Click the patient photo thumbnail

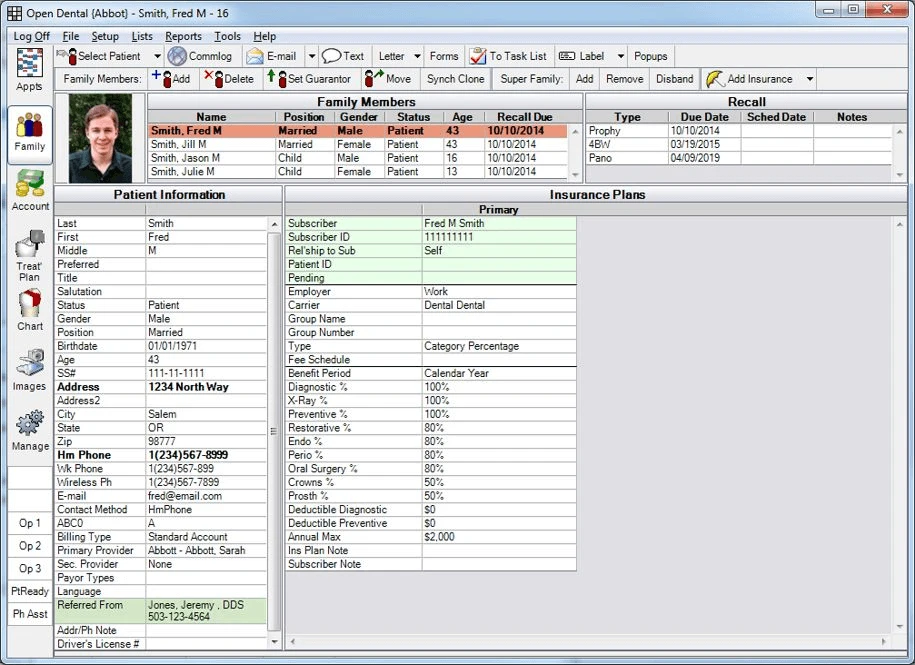tap(100, 138)
